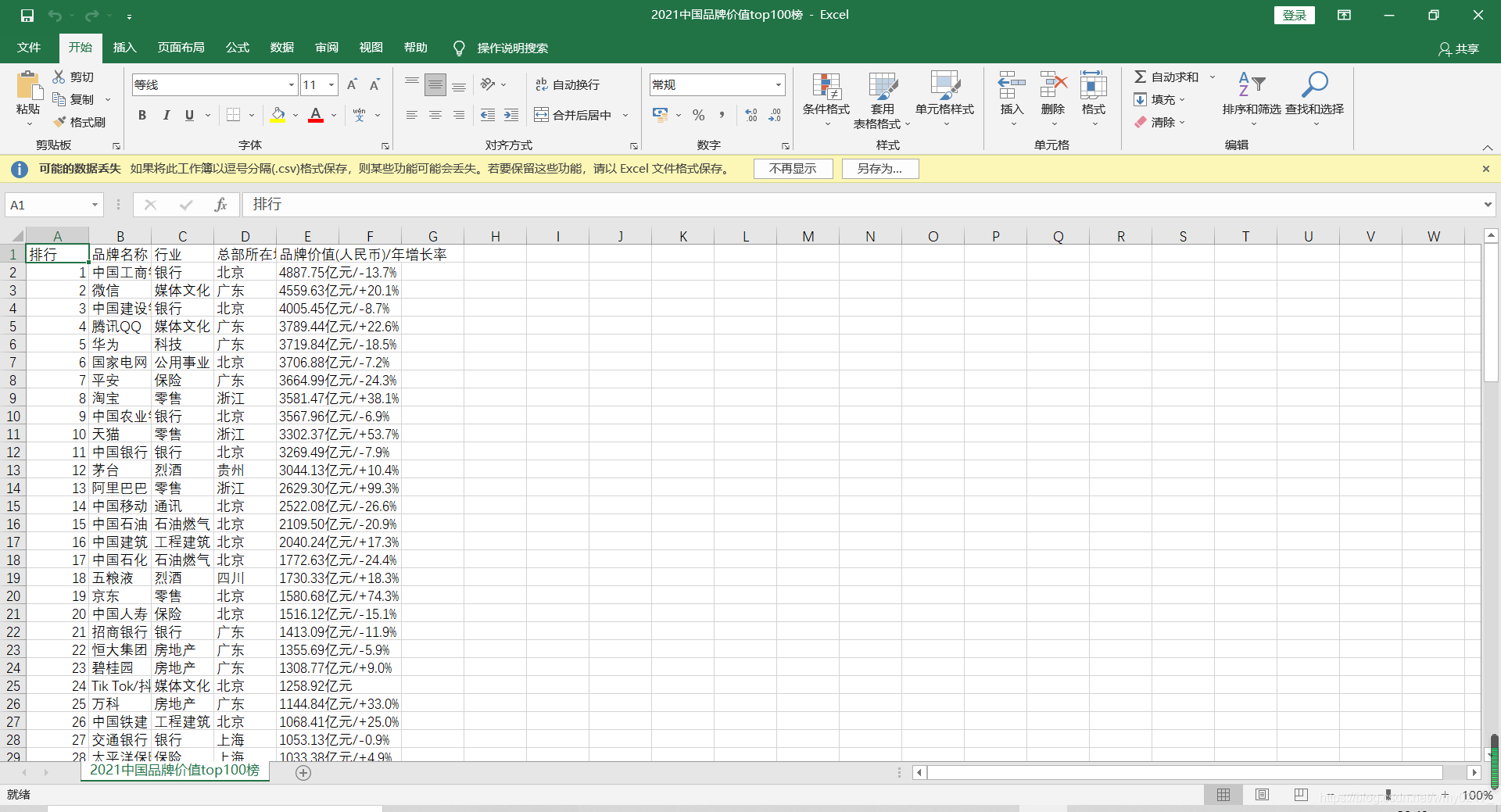Switch to the Formulas (公式) tab
This screenshot has height=812, width=1501.
pos(238,48)
